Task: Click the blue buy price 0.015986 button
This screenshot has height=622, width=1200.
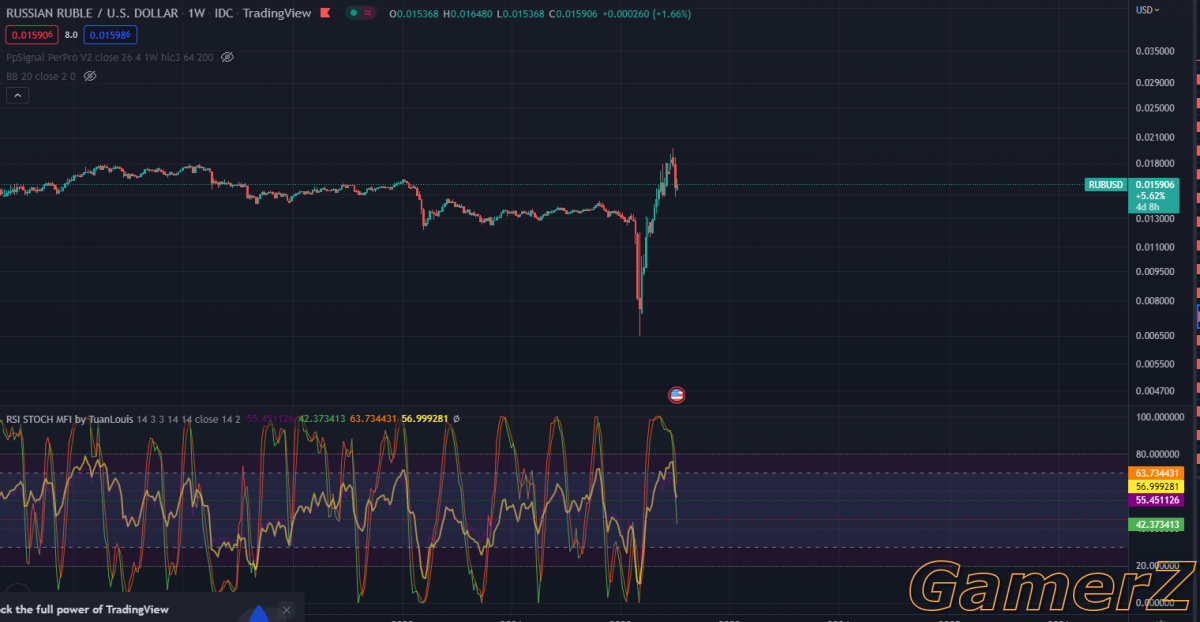Action: point(109,35)
